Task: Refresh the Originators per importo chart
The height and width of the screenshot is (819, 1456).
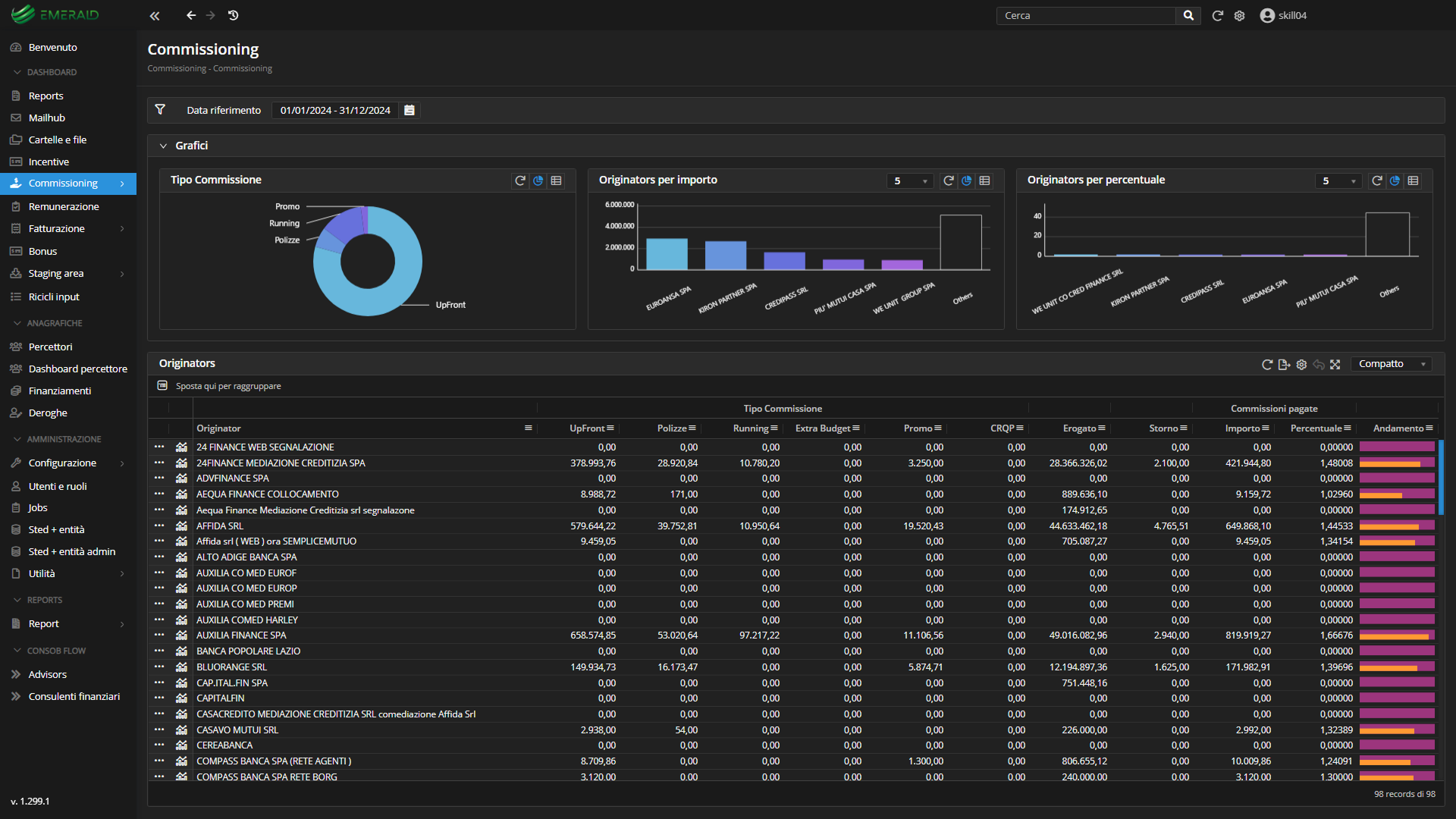Action: 948,180
